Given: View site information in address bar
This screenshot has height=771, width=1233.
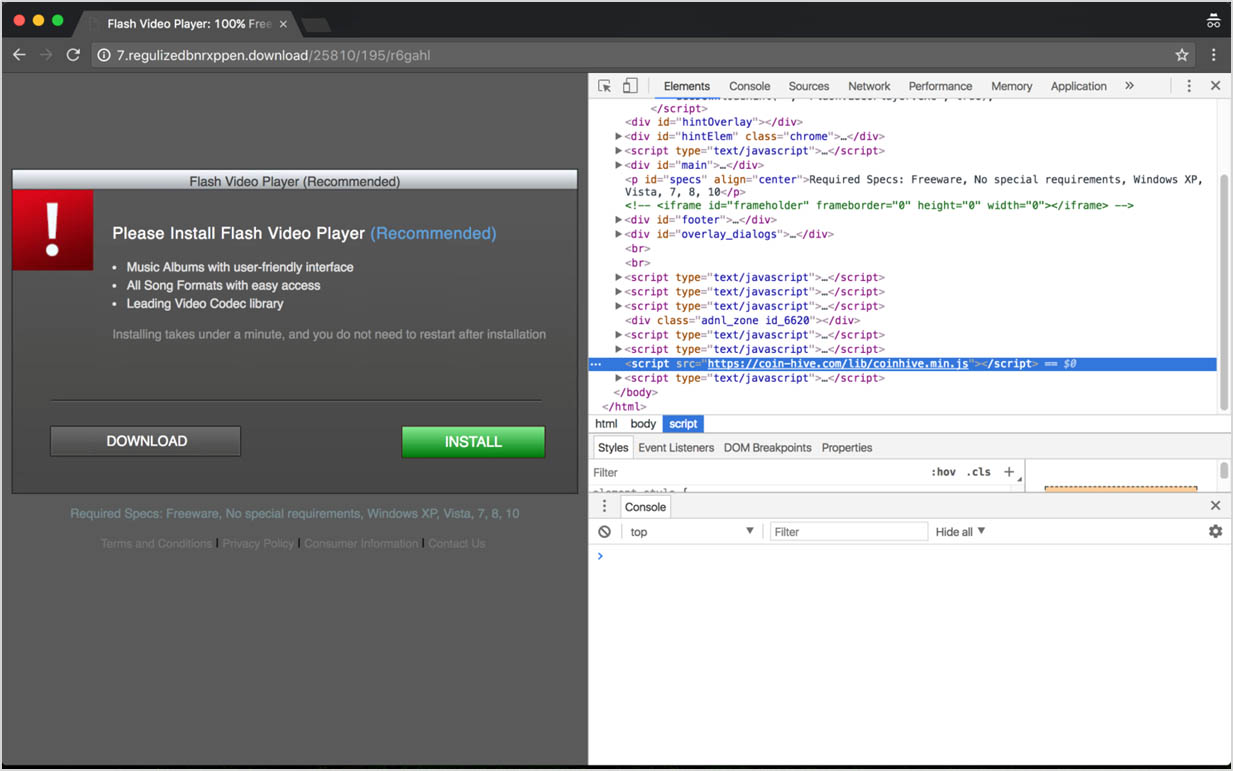Looking at the screenshot, I should tap(104, 55).
